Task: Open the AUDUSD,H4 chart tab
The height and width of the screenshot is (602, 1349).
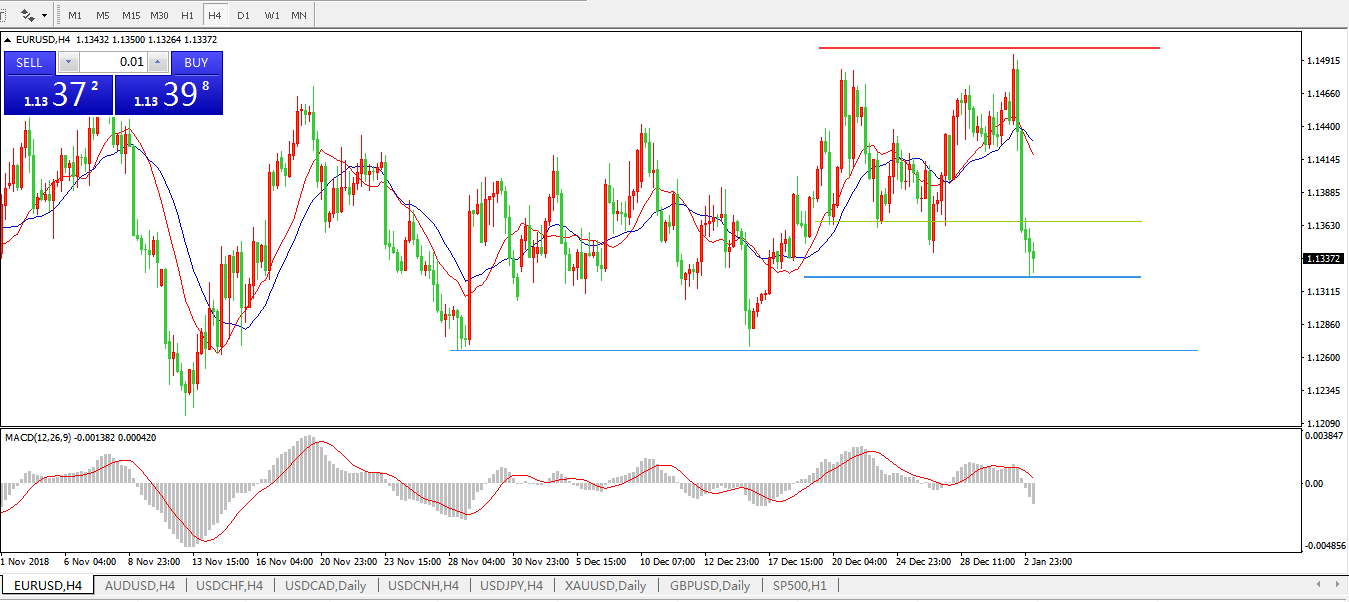Action: (x=140, y=585)
